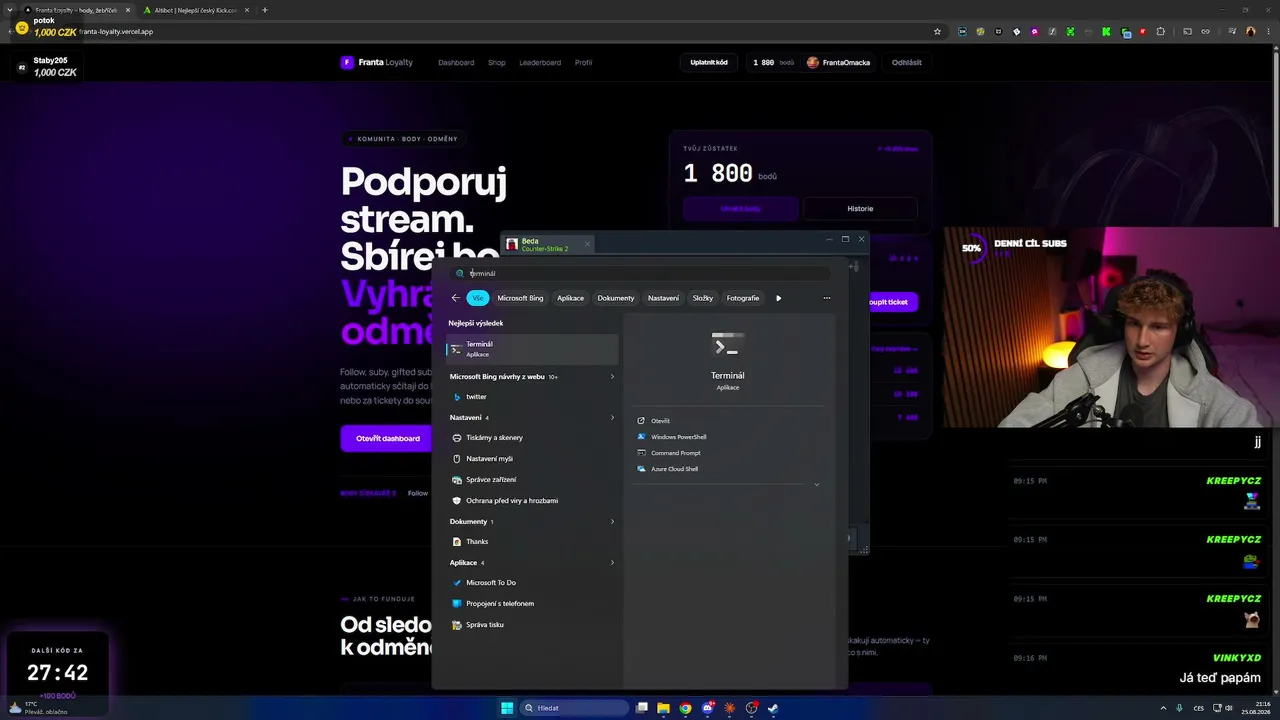The width and height of the screenshot is (1280, 720).
Task: Open the weather widget on the taskbar
Action: [x=38, y=708]
